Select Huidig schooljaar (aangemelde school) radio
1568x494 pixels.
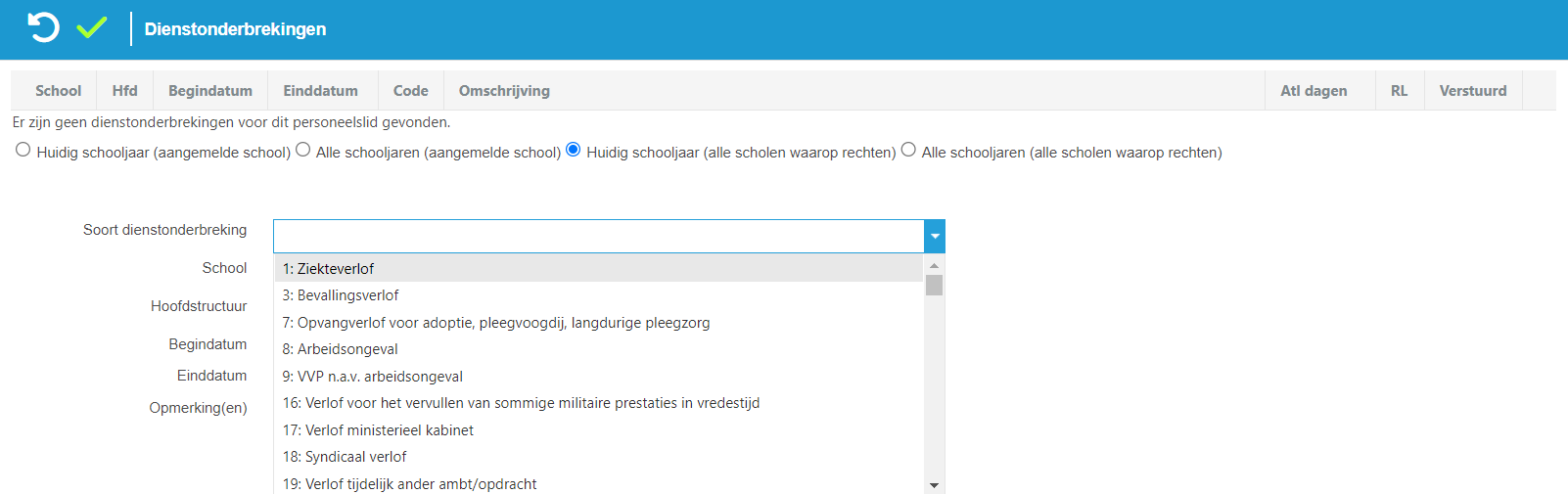23,150
